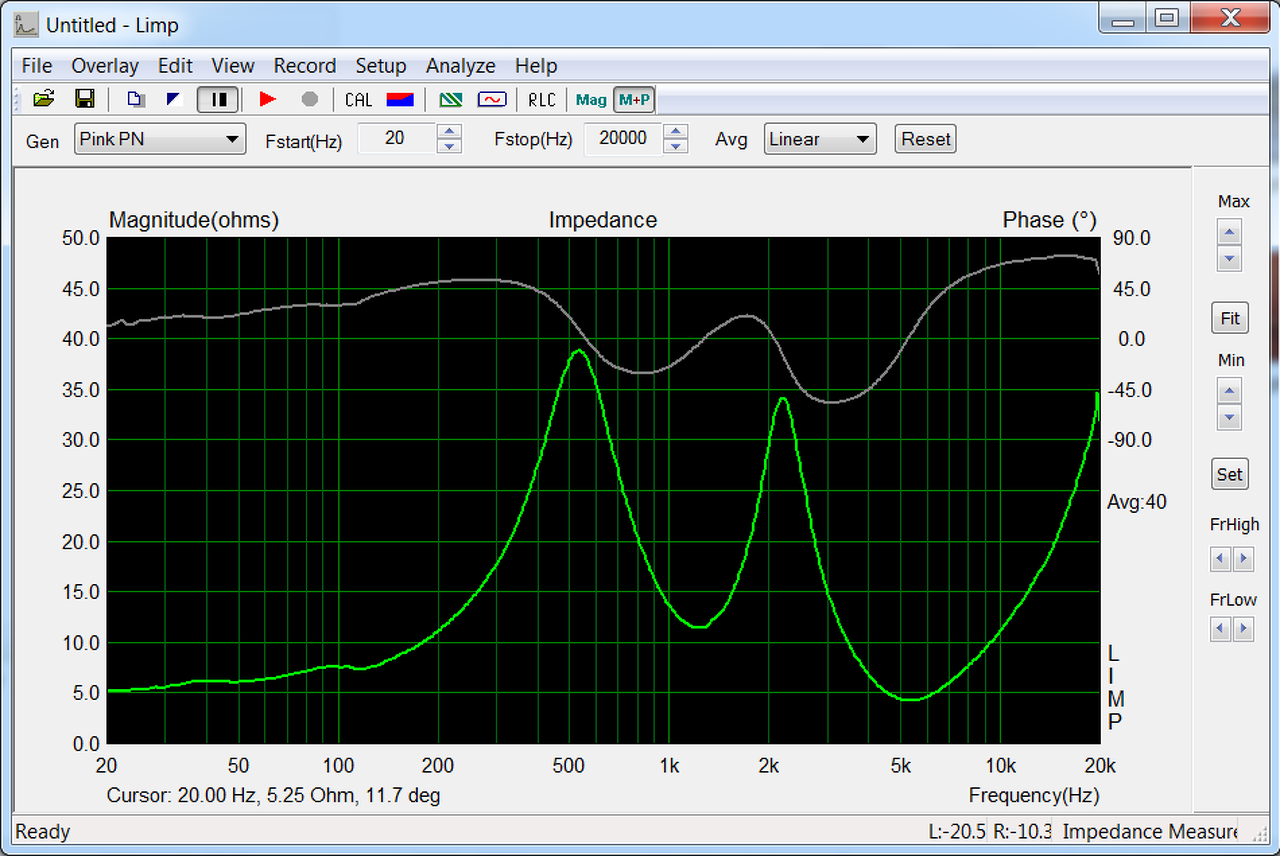This screenshot has height=856, width=1280.
Task: Expand the Pink PN generator dropdown
Action: pos(160,139)
